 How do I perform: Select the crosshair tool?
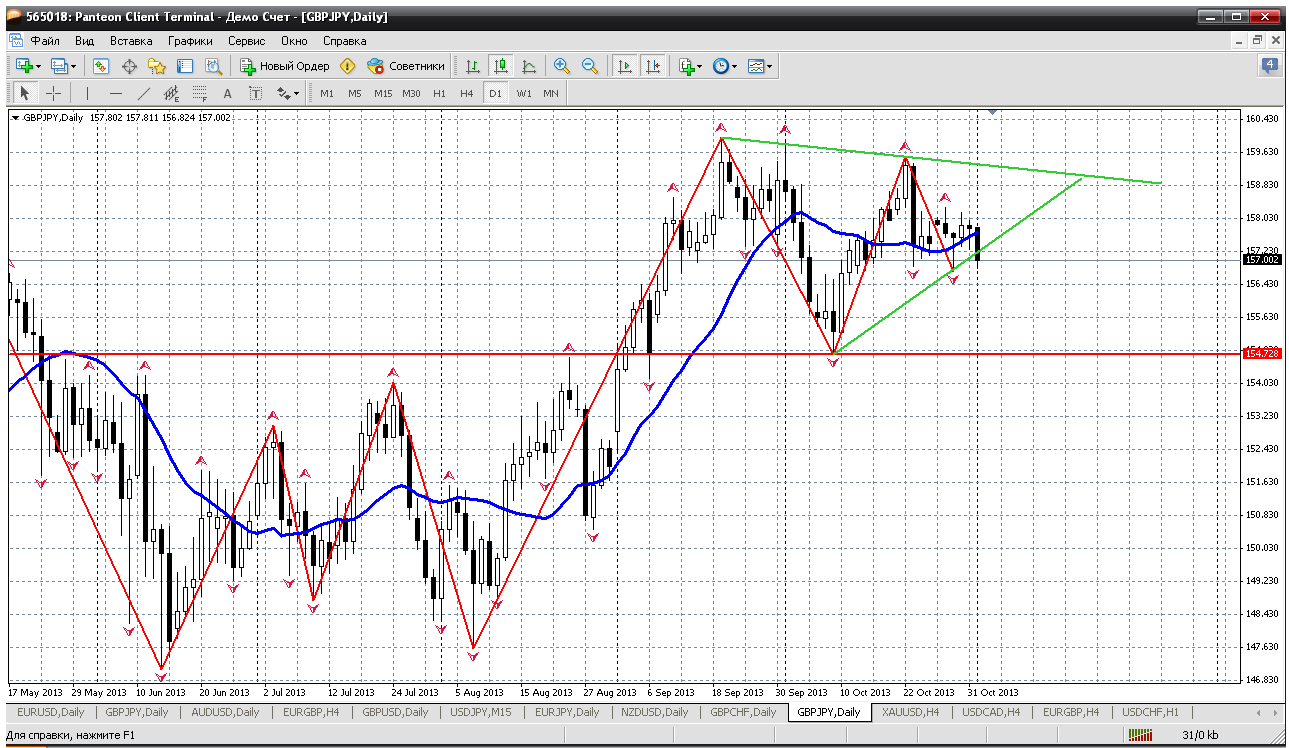tap(53, 93)
